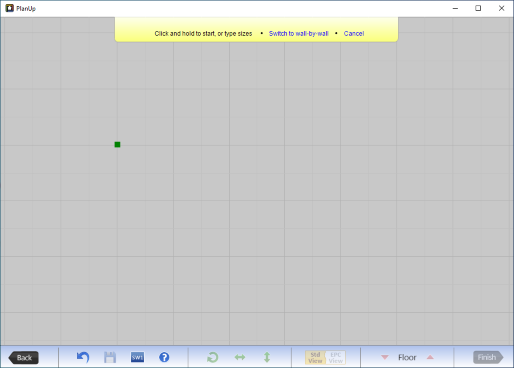Click the PlanUp app icon in title bar

[x=9, y=8]
